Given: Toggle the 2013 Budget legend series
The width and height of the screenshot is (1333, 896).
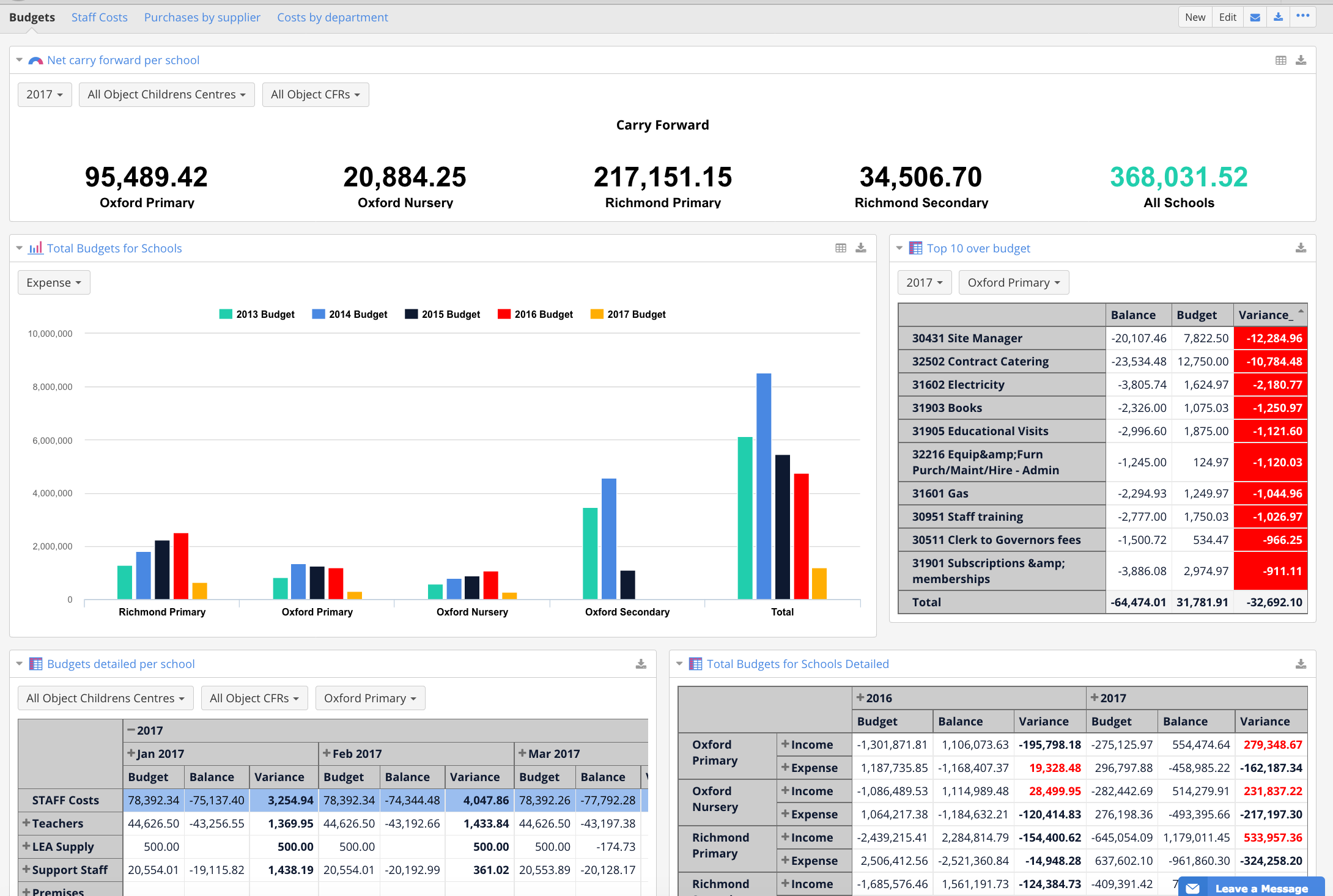Looking at the screenshot, I should (x=257, y=314).
